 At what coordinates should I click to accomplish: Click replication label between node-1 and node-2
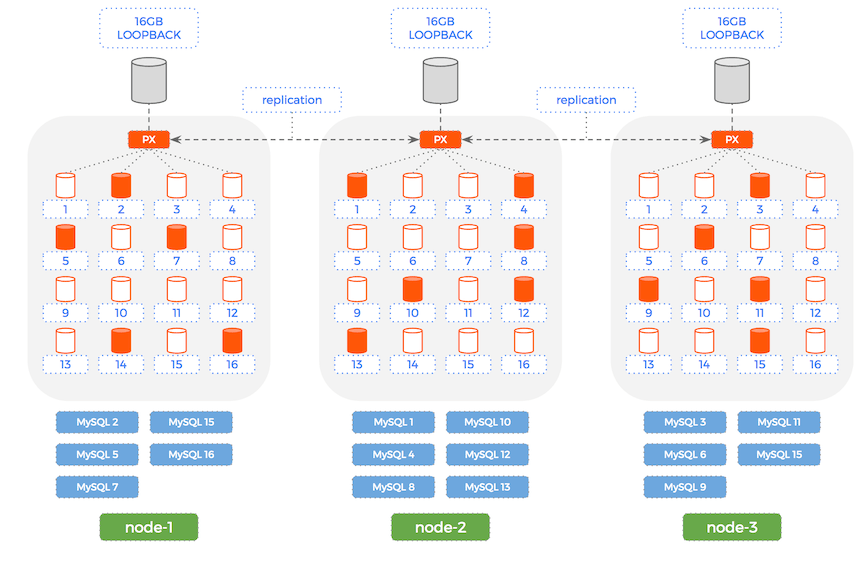(x=292, y=100)
